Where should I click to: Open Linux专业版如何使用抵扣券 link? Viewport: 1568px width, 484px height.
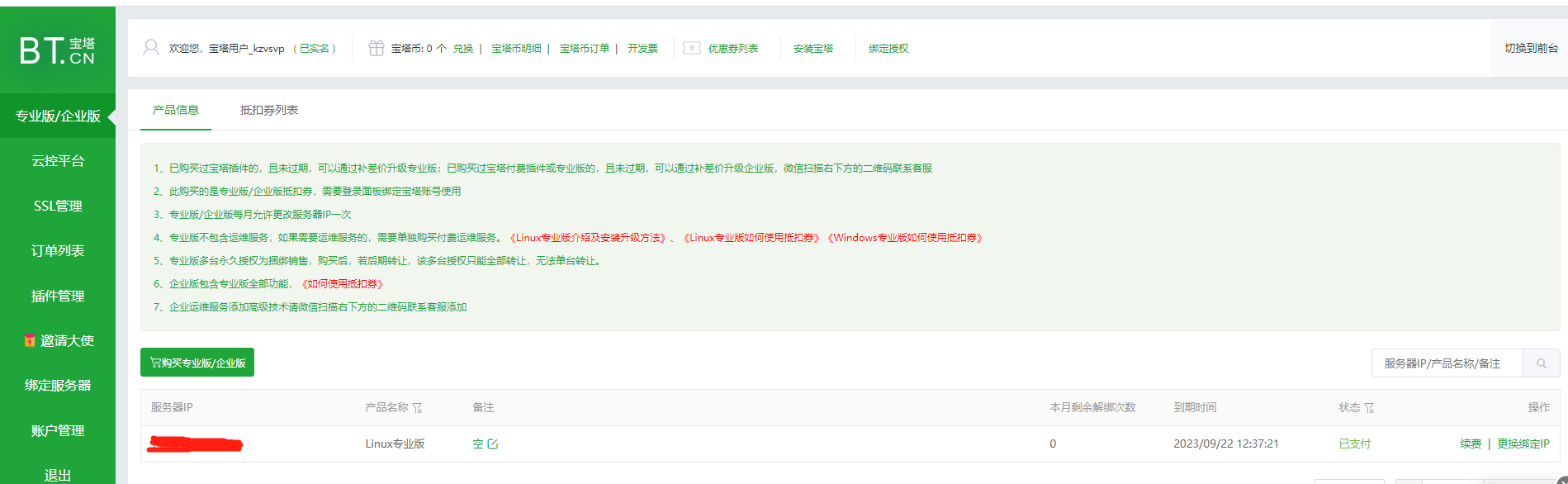pyautogui.click(x=751, y=238)
